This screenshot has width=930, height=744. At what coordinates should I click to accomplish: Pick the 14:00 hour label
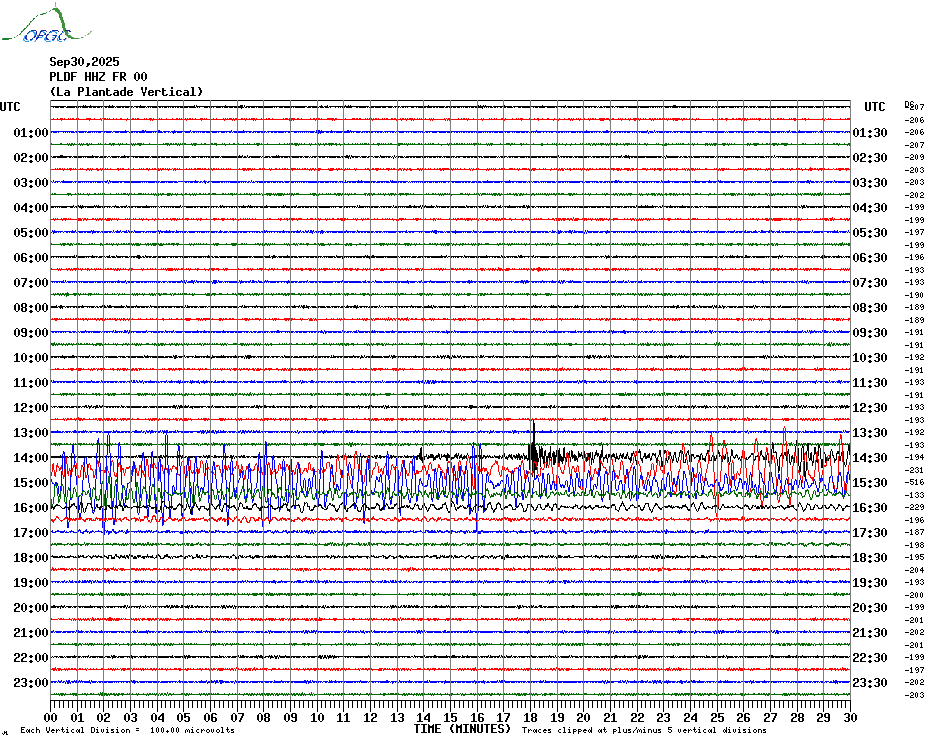31,457
